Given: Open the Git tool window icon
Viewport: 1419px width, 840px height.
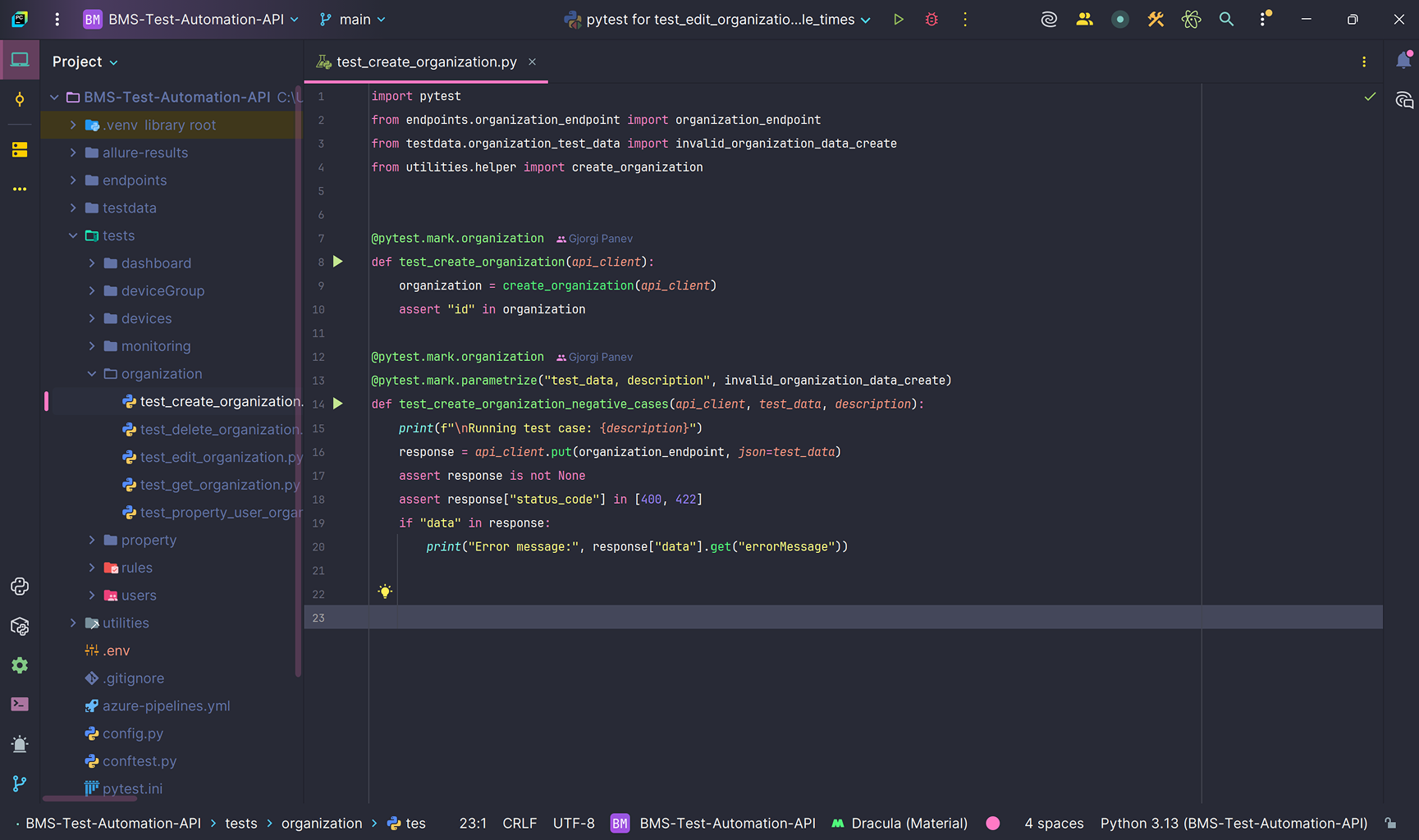Looking at the screenshot, I should pos(20,783).
